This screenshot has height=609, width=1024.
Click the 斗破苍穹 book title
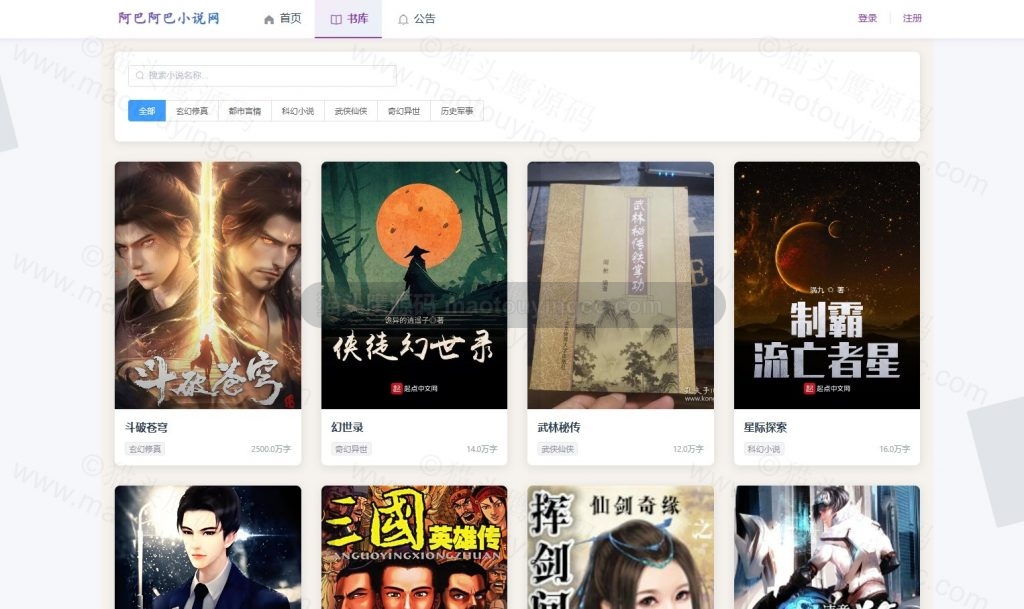[x=146, y=428]
